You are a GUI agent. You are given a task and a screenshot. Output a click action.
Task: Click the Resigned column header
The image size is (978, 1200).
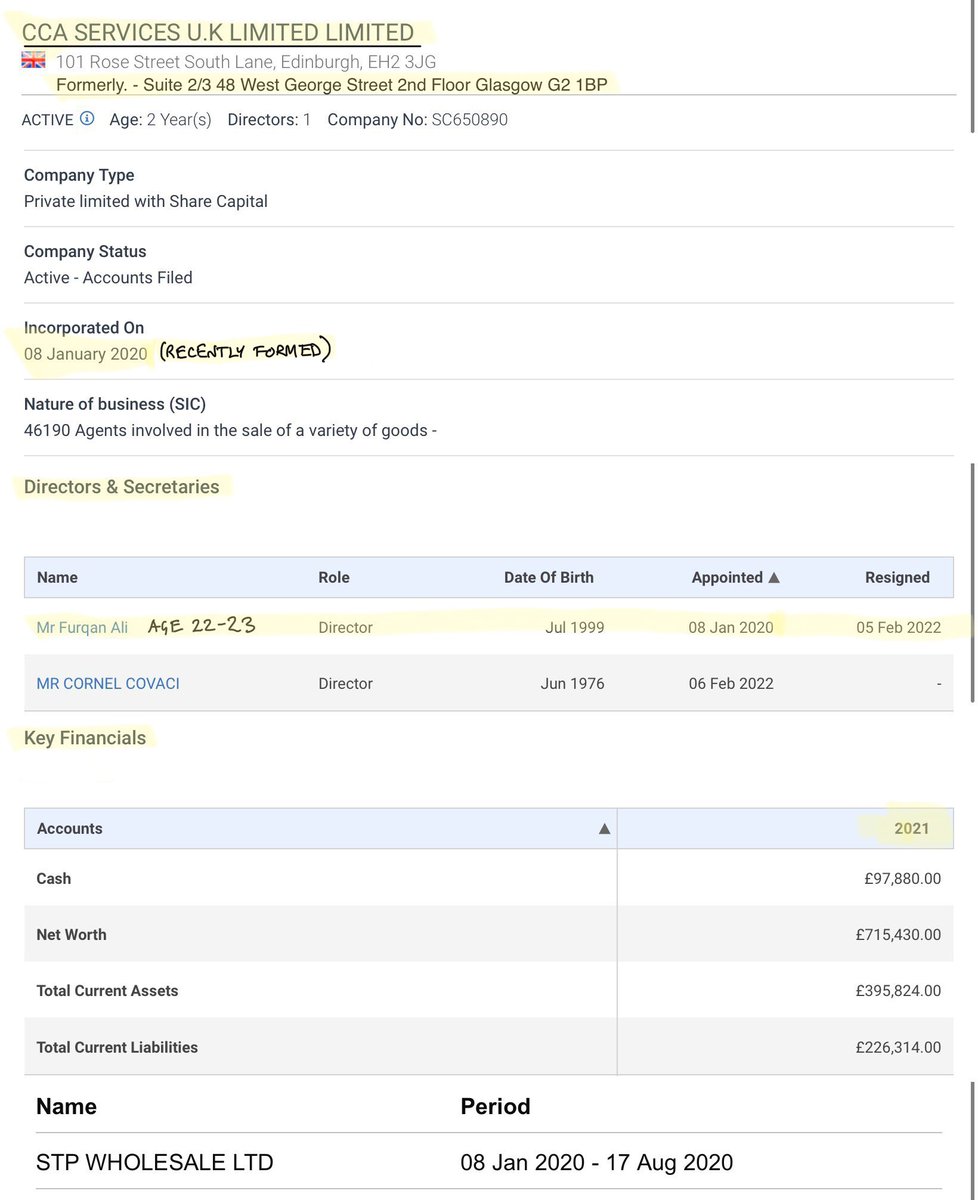pos(898,578)
